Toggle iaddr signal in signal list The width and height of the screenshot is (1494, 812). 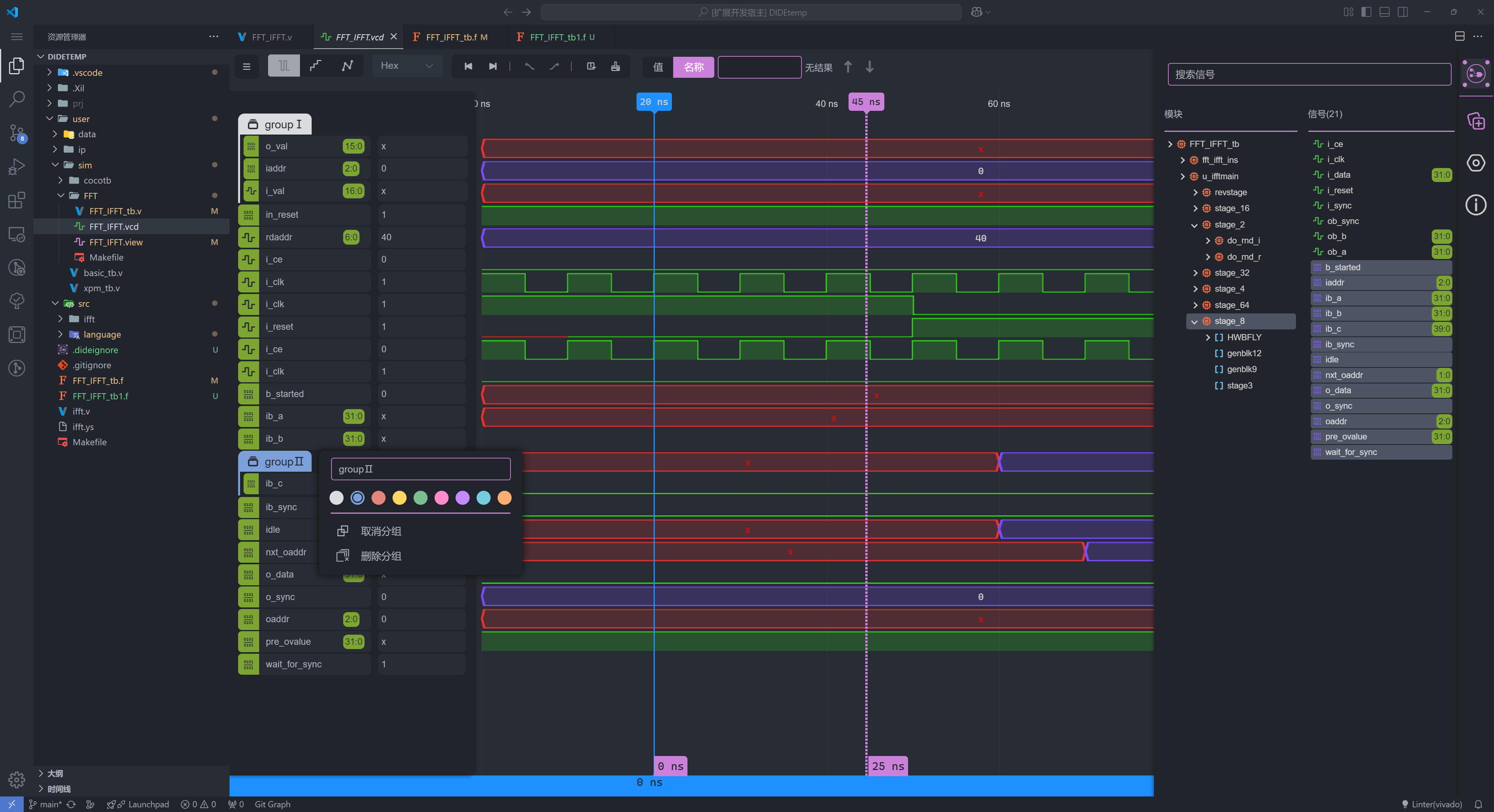[x=1381, y=282]
